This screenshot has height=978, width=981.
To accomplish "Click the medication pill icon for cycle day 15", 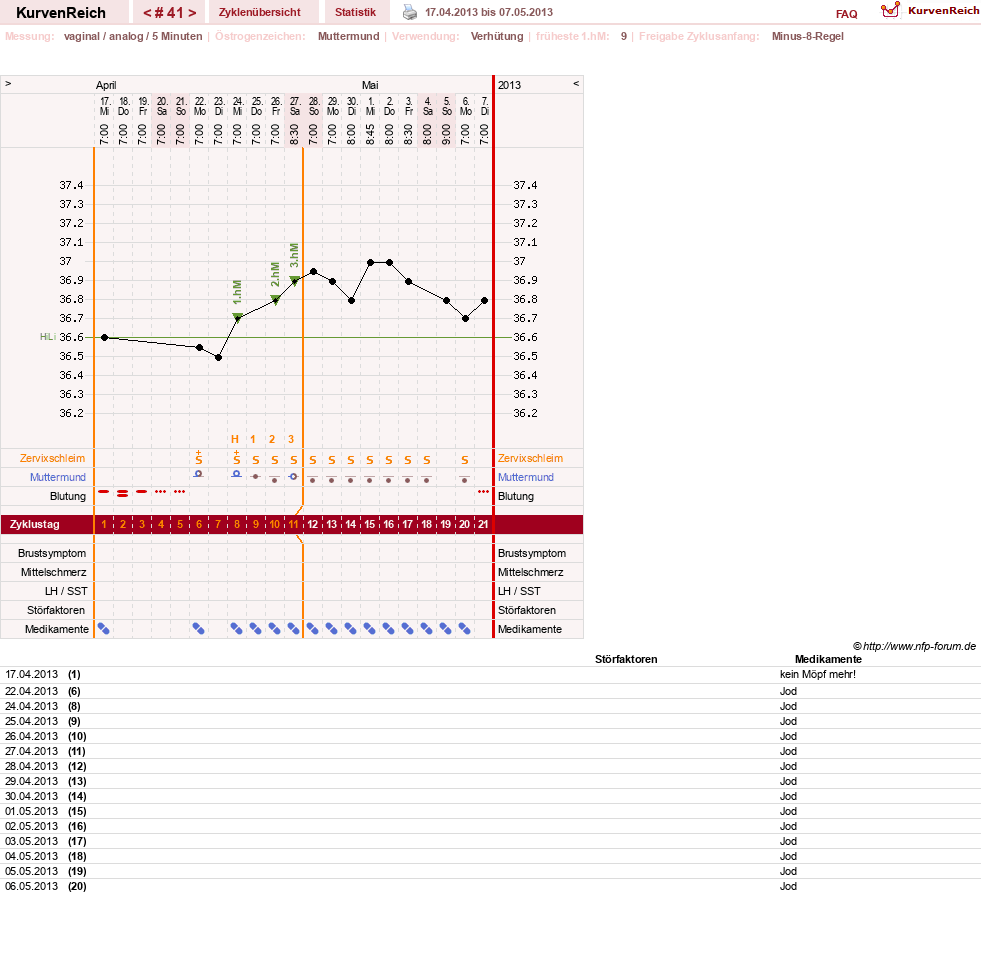I will coord(370,629).
